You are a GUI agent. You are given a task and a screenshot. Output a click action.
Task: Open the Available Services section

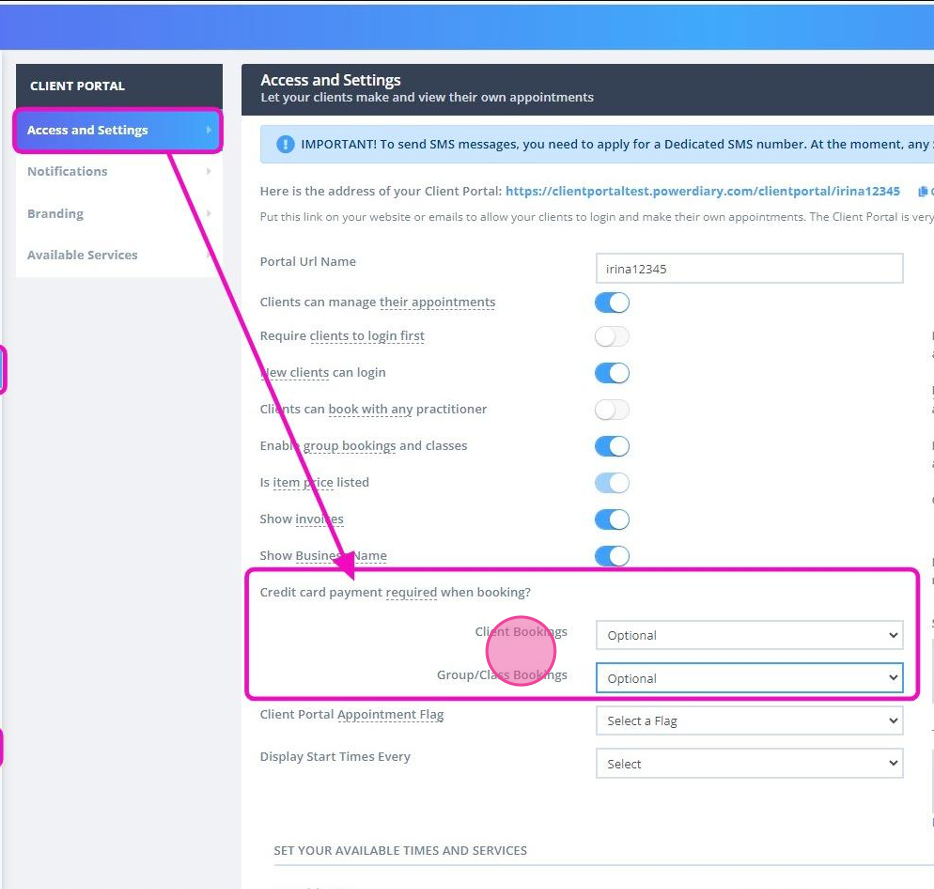tap(82, 255)
